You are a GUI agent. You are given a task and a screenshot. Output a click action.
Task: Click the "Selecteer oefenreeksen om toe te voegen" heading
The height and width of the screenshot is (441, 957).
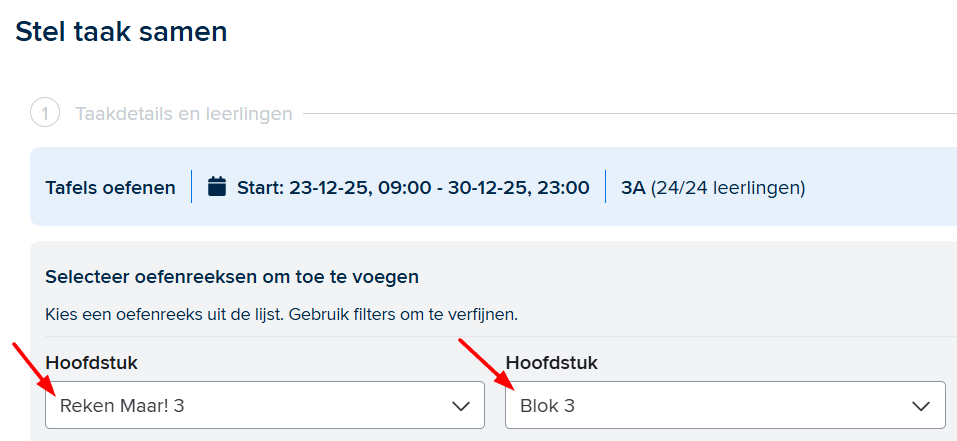coord(232,276)
